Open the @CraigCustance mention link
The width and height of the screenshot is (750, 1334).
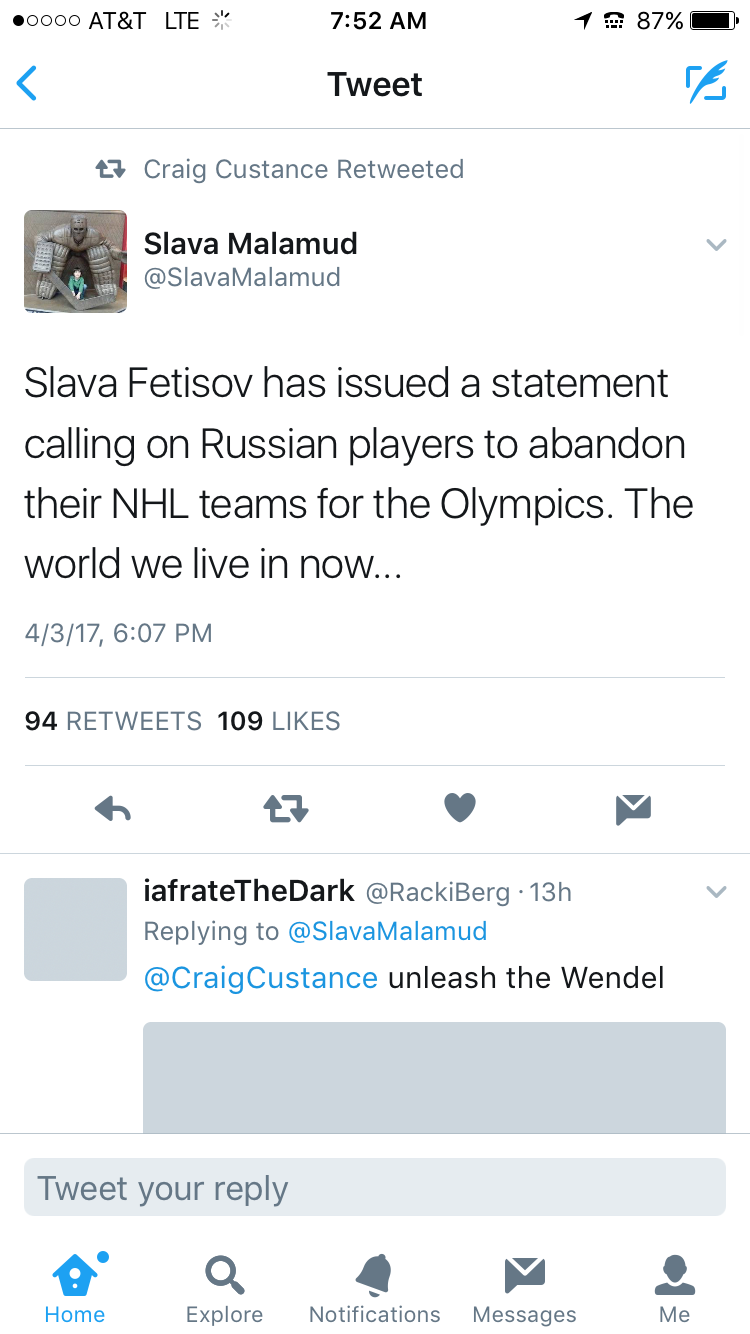coord(261,977)
